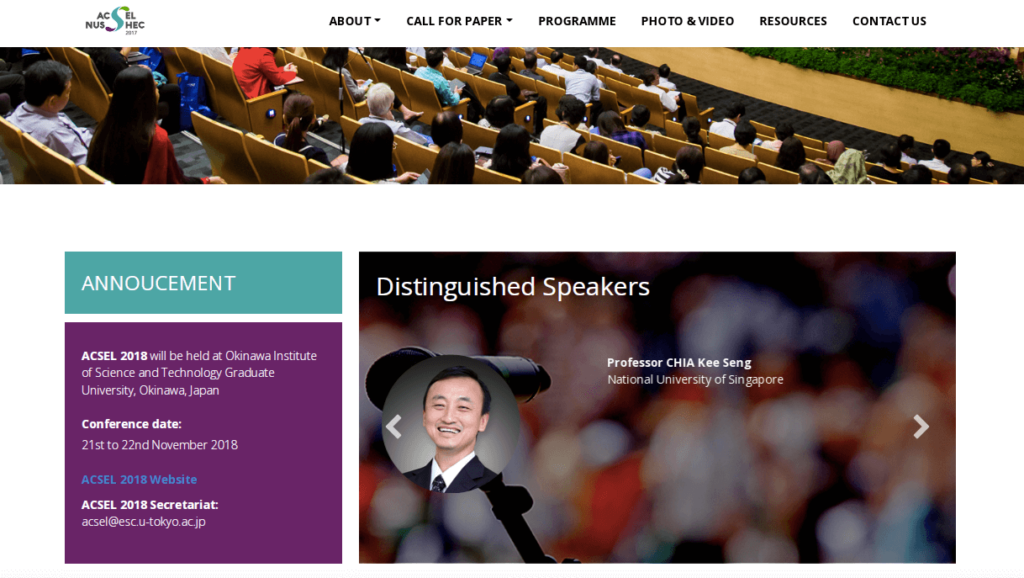Click the ACSEL 2018 Secretariat label
Viewport: 1024px width, 578px height.
point(149,504)
